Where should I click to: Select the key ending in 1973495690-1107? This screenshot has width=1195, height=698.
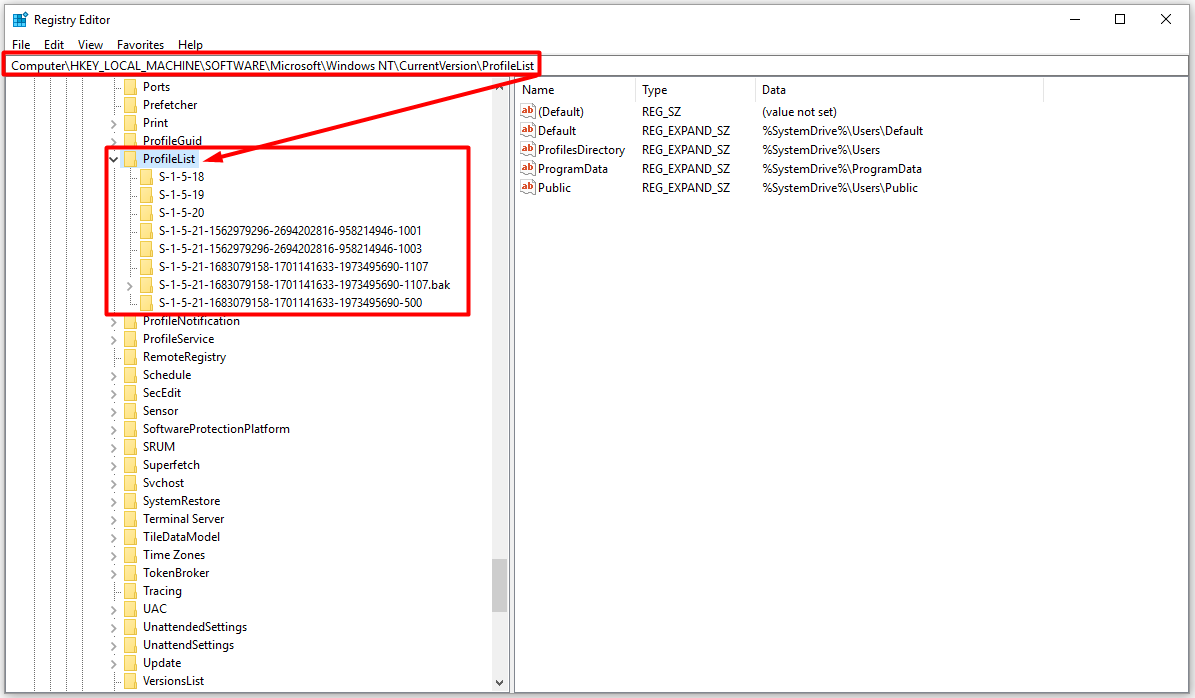[x=293, y=267]
